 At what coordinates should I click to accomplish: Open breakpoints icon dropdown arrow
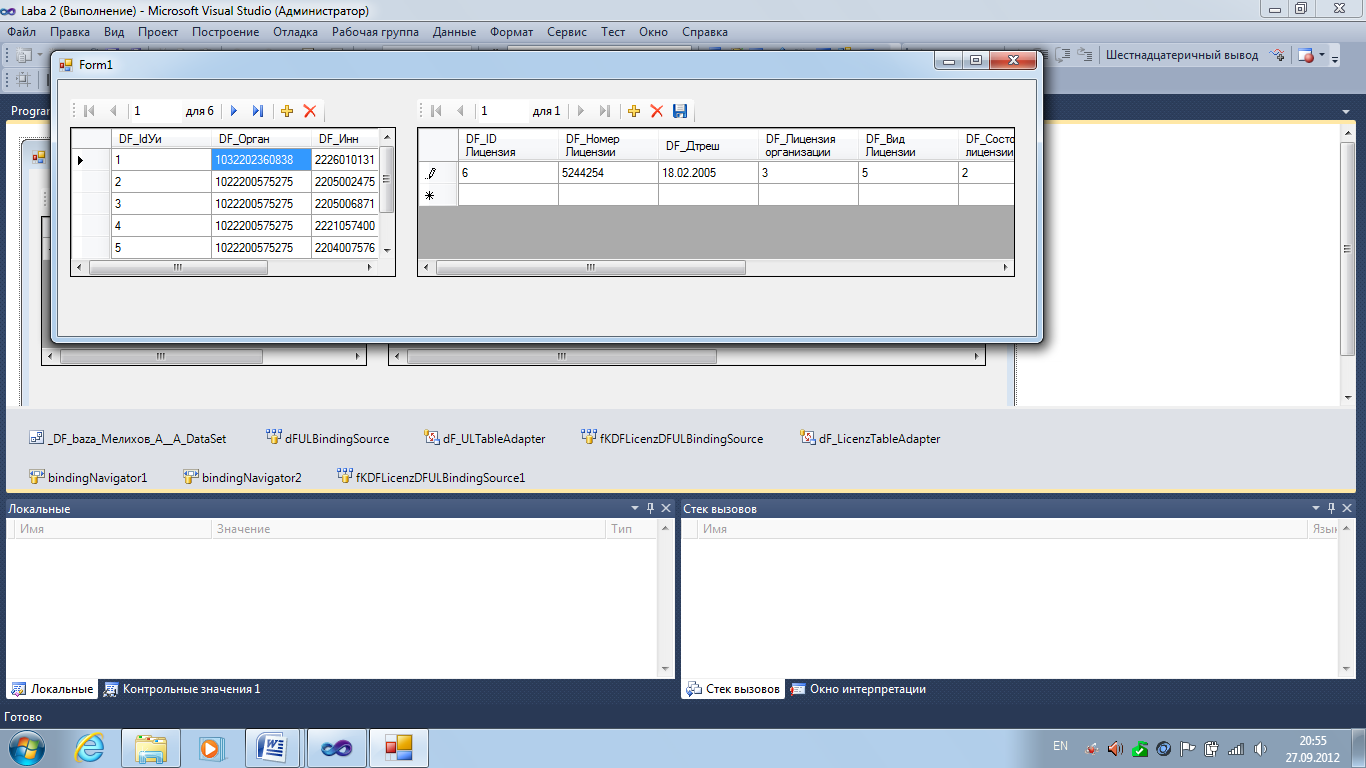(1322, 56)
